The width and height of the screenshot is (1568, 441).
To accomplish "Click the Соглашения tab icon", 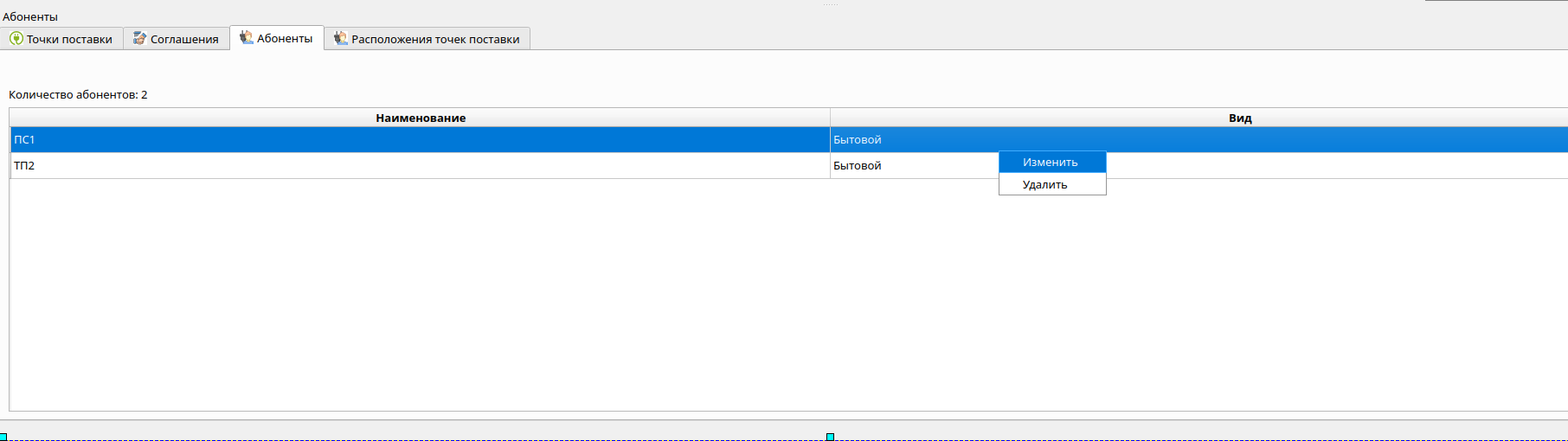I will coord(139,39).
